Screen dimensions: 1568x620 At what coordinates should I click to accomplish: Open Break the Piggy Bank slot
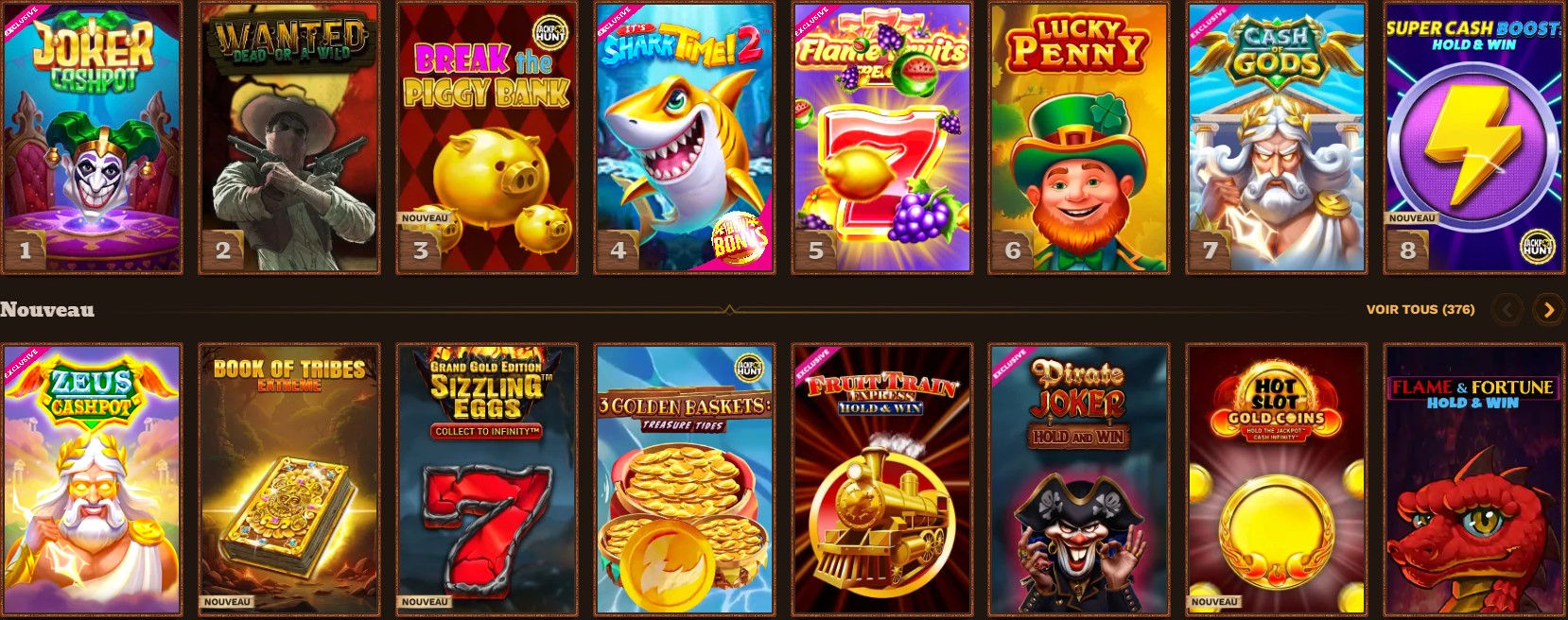coord(487,138)
